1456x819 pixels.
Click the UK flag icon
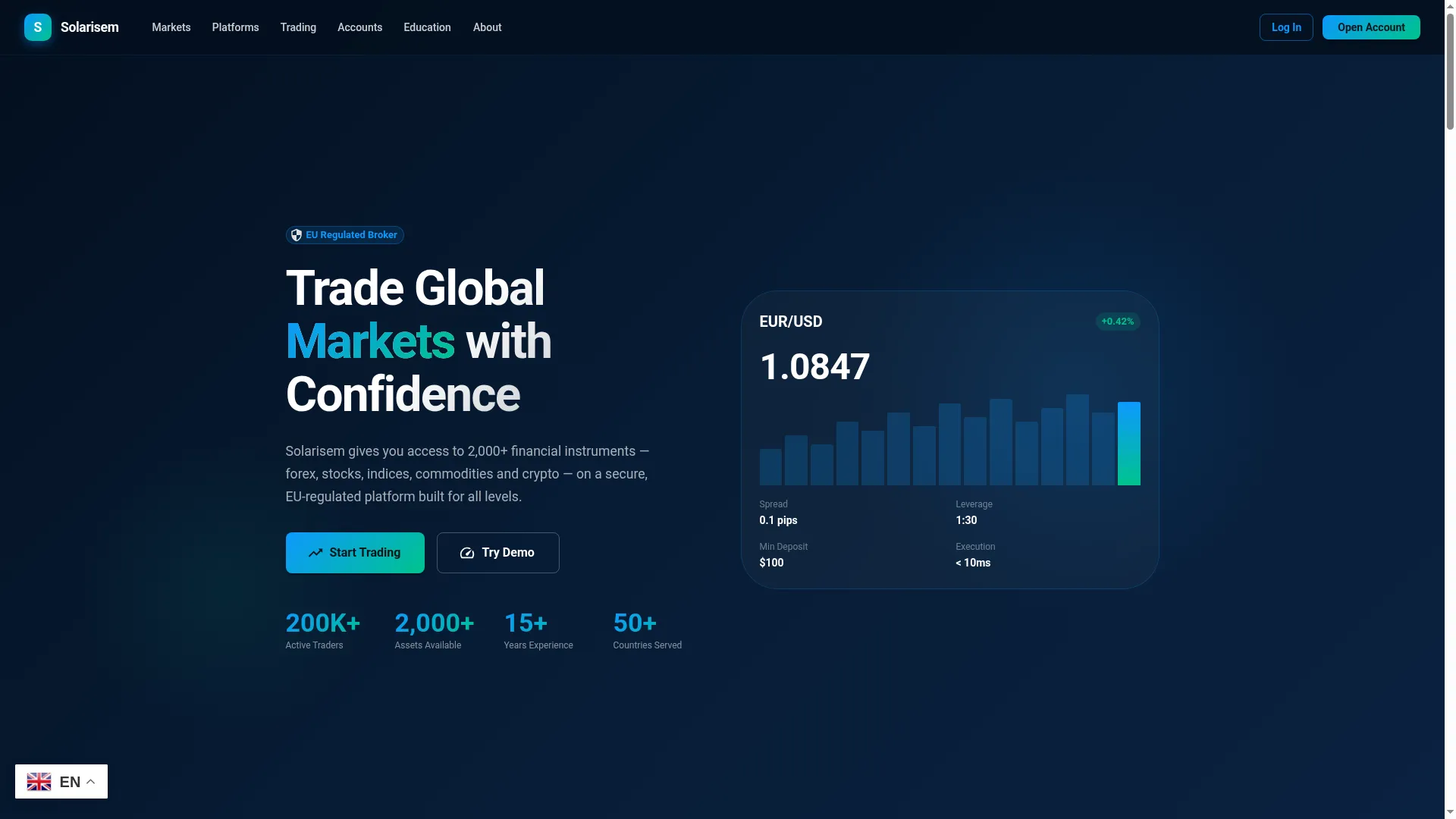(39, 782)
